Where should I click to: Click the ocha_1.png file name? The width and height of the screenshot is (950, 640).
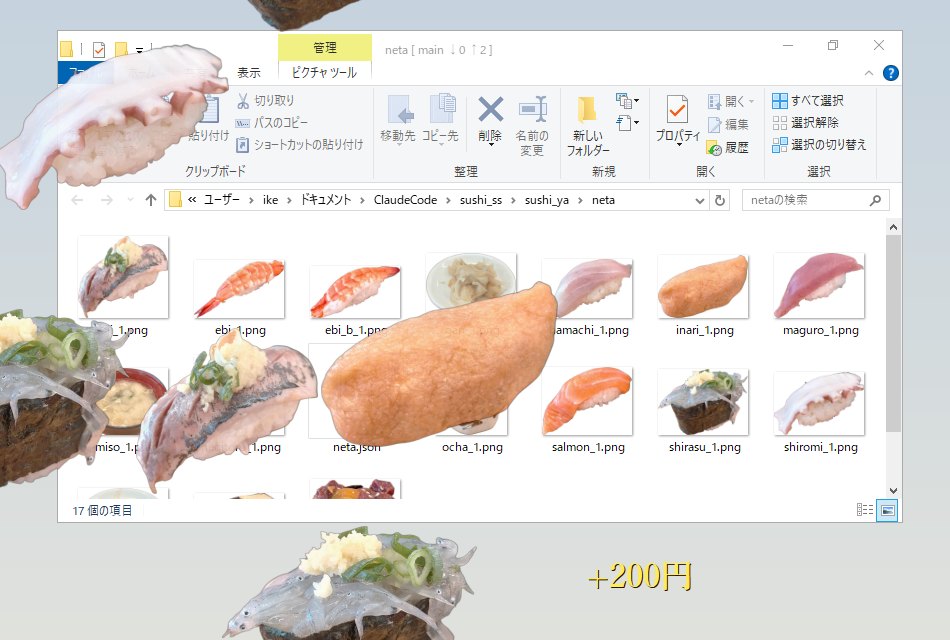click(x=472, y=447)
